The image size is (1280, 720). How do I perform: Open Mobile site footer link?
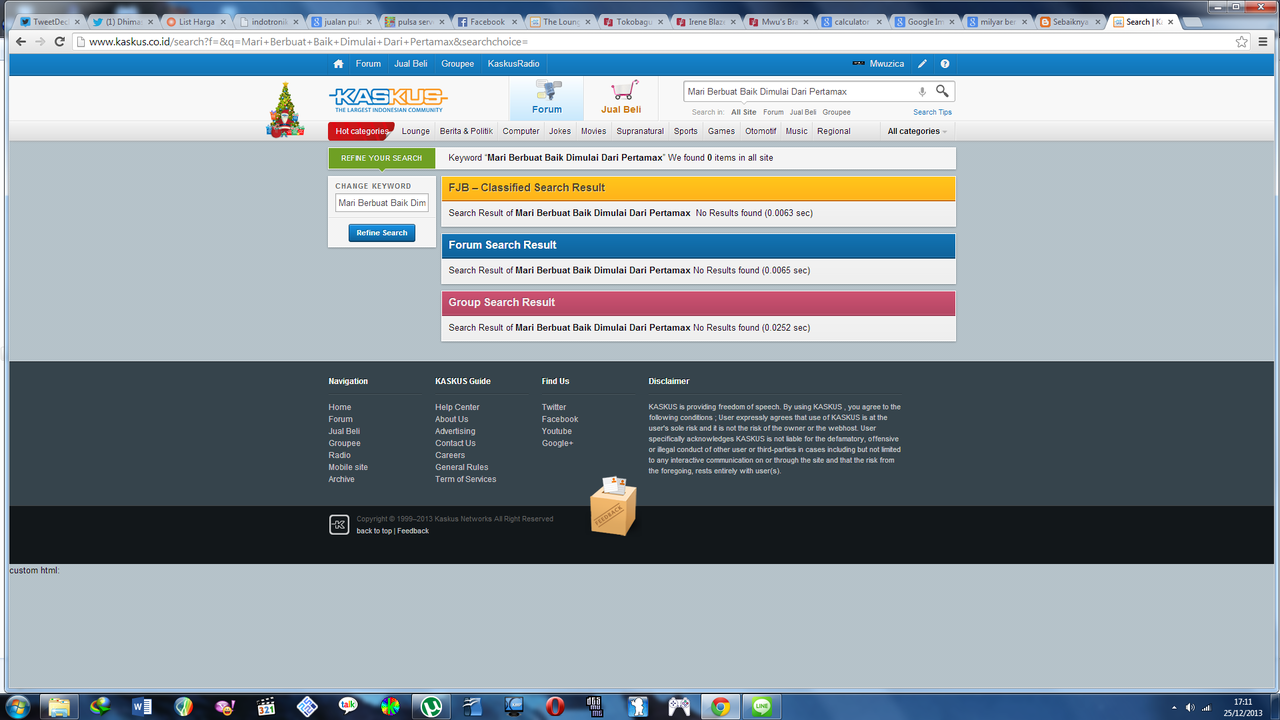(348, 467)
